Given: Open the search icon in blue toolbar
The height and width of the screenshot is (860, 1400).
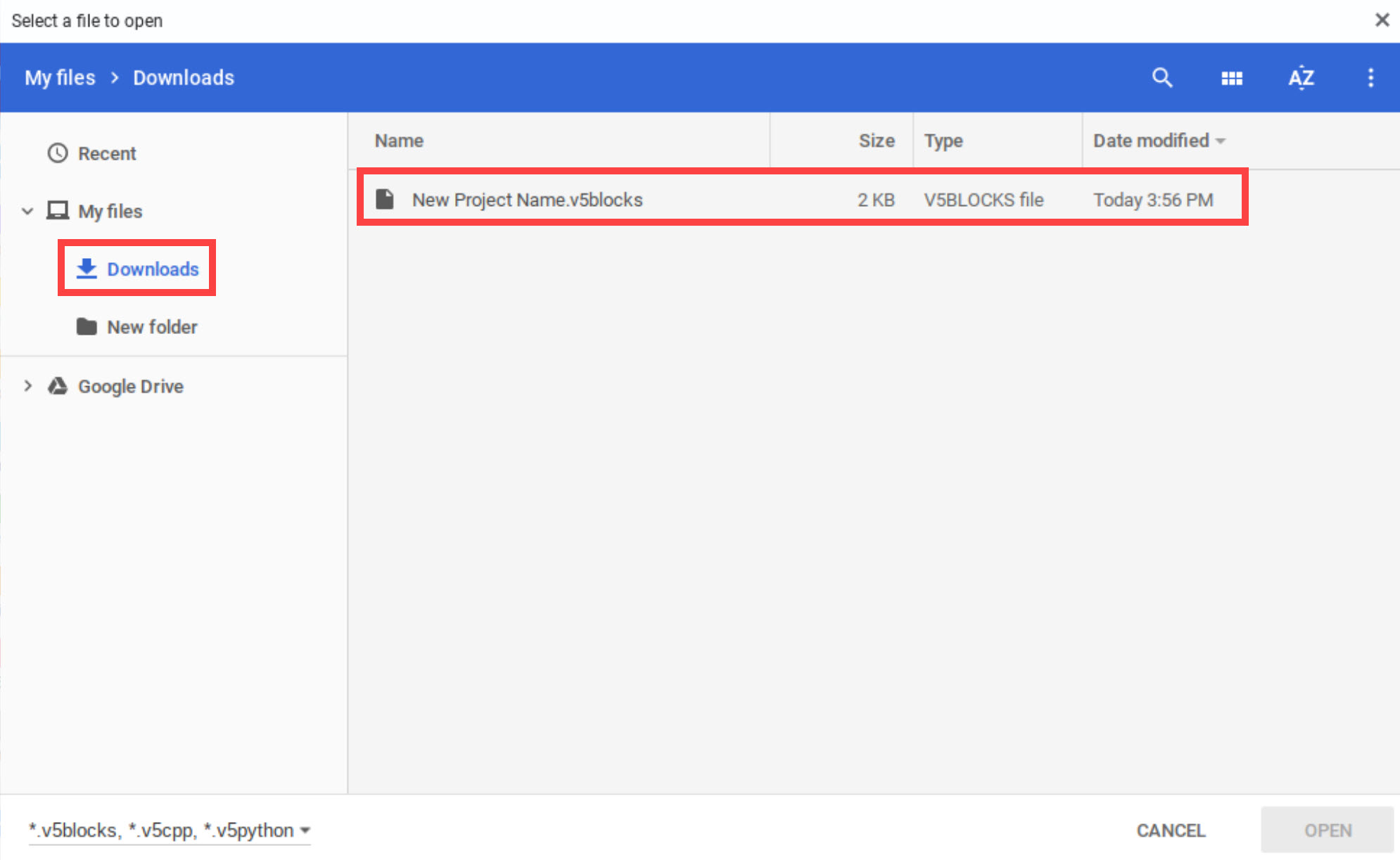Looking at the screenshot, I should pos(1162,77).
